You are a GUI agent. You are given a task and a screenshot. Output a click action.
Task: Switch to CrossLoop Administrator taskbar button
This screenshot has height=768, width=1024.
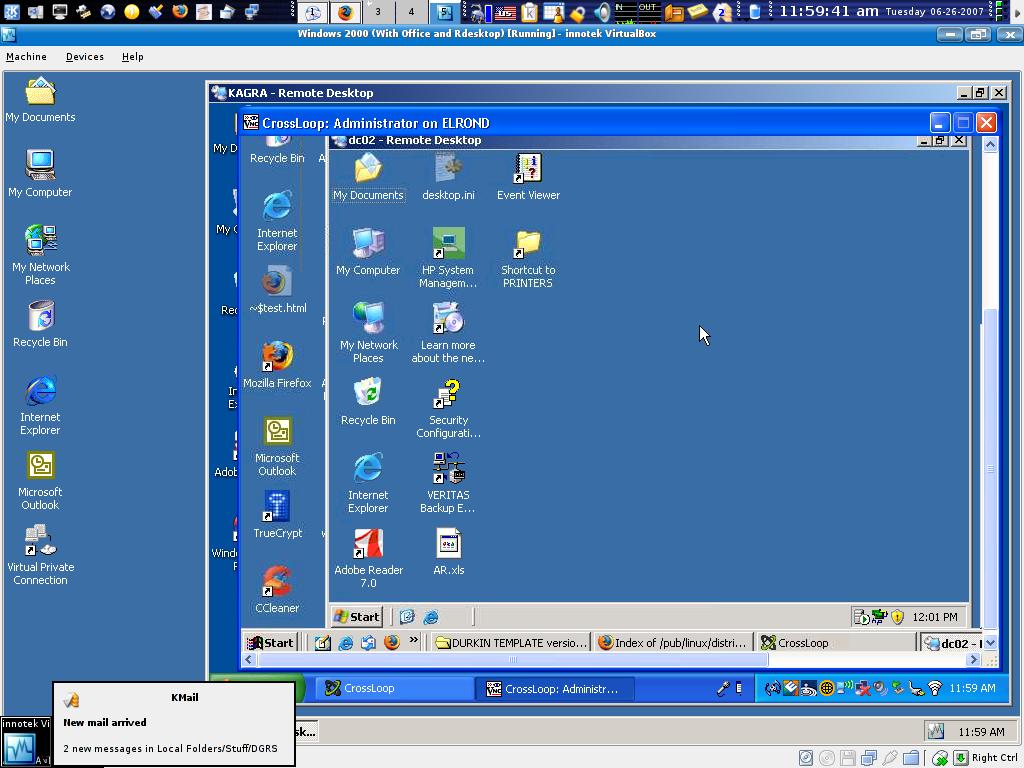(552, 688)
